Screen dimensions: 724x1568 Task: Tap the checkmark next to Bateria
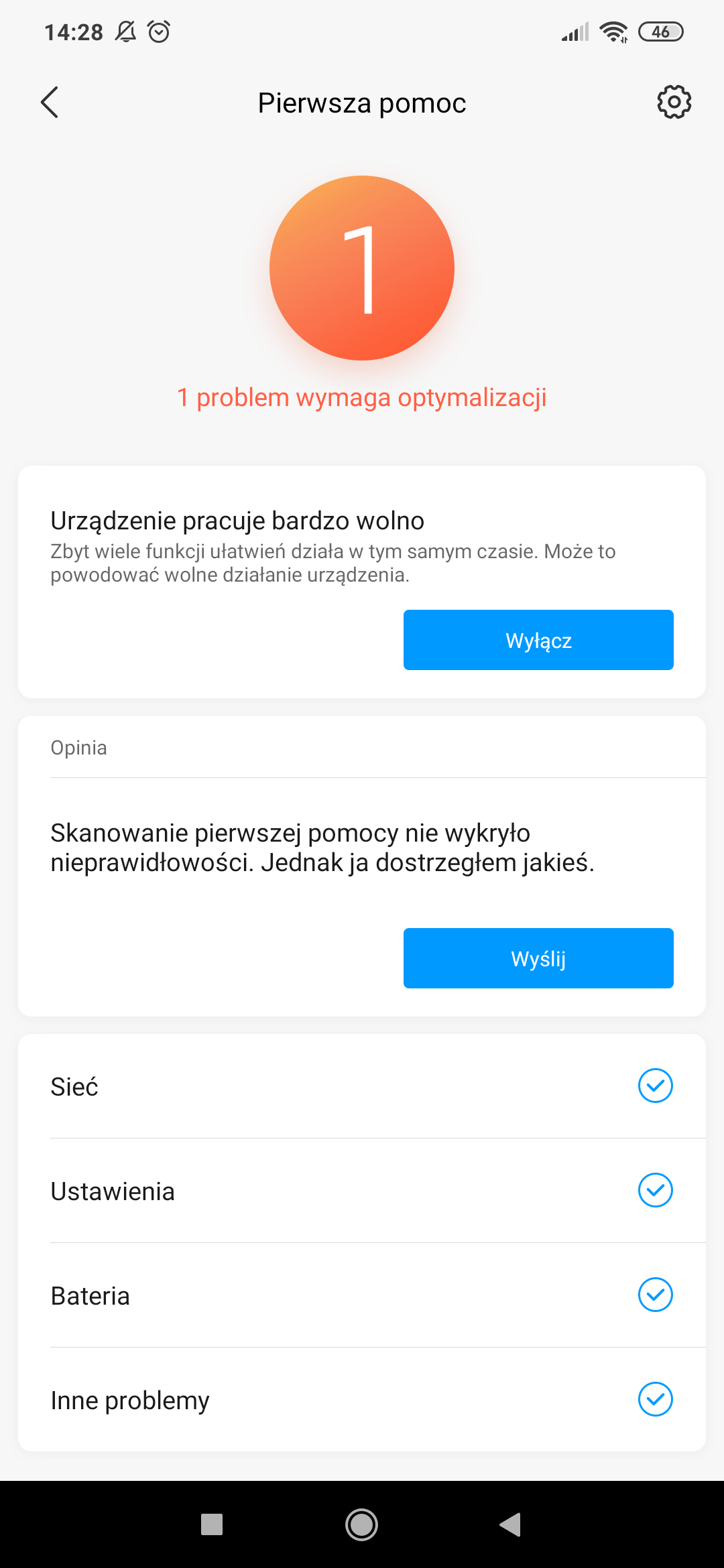click(655, 1295)
